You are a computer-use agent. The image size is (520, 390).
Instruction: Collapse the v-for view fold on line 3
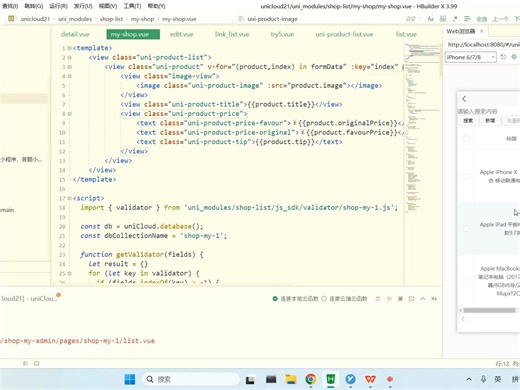pyautogui.click(x=69, y=67)
